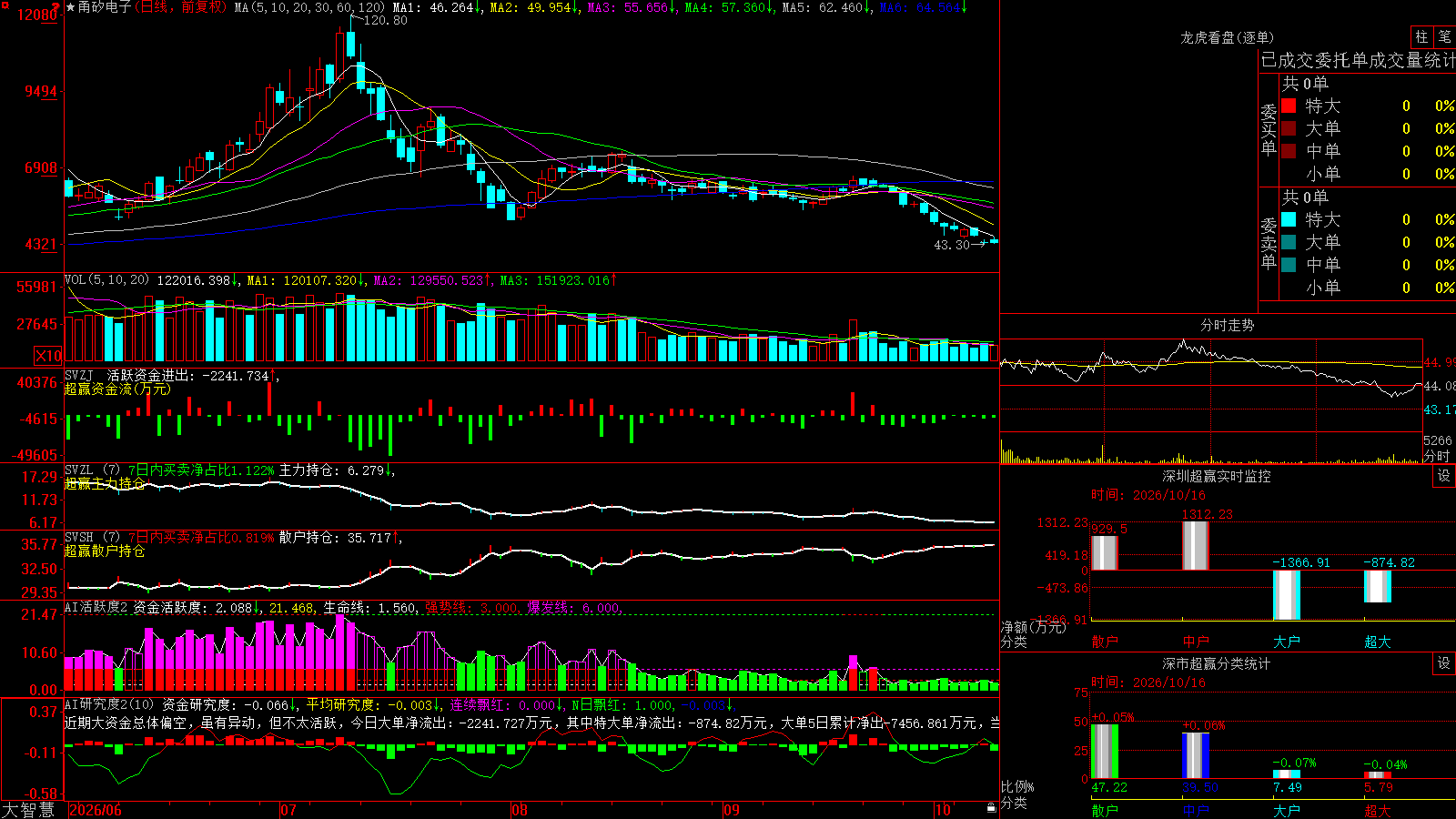Open 设 settings for 深圳超赢实时监控
The image size is (1456, 819).
pos(1444,476)
